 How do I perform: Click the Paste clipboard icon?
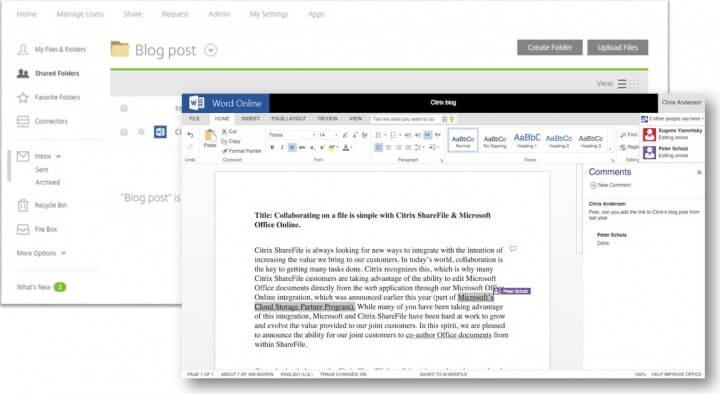pos(210,136)
